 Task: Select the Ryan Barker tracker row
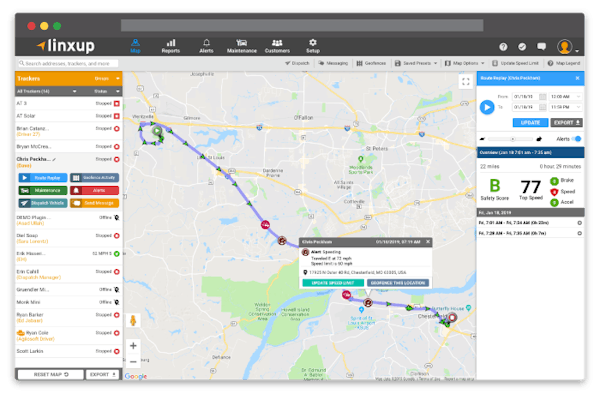coord(68,317)
